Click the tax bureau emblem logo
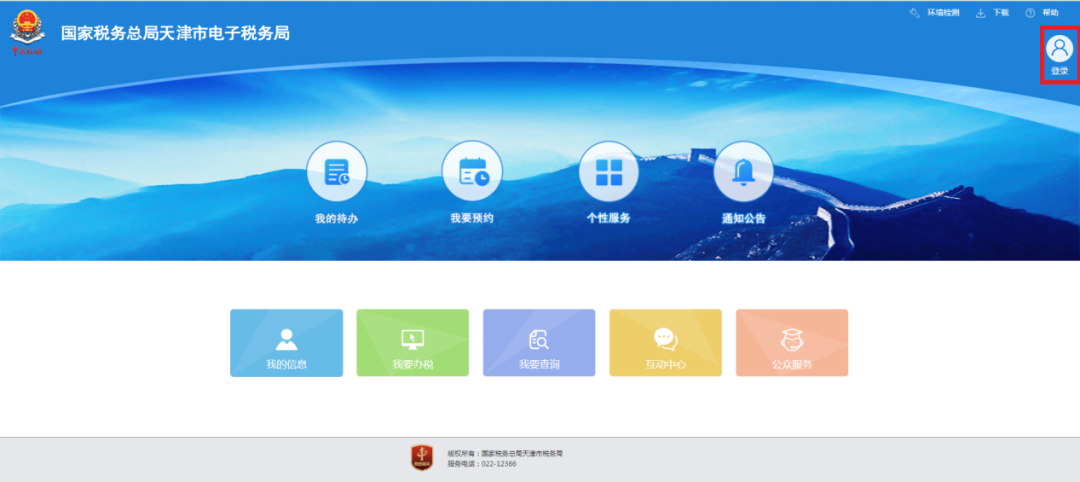Viewport: 1080px width, 482px height. [28, 31]
